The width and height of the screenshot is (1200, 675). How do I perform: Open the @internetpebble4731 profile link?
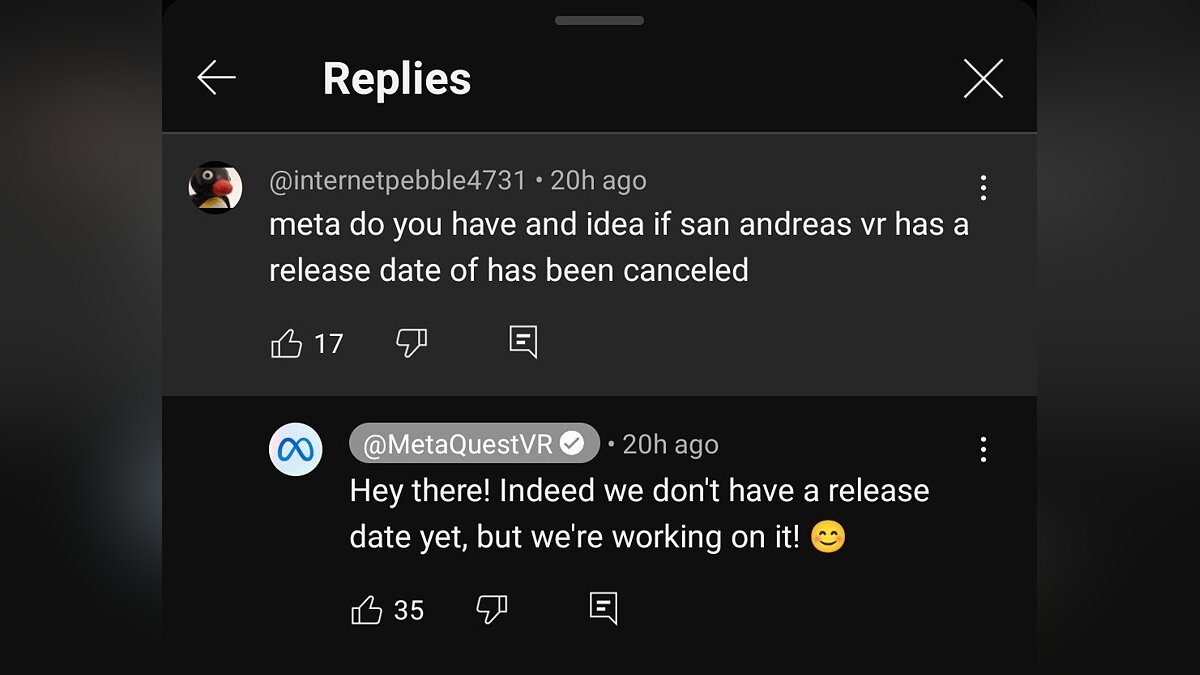pos(397,180)
